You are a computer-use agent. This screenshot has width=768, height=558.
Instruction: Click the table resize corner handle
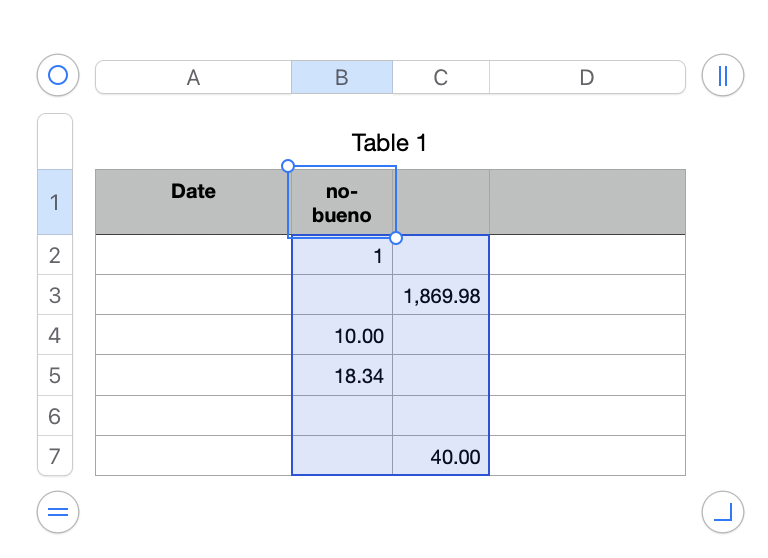coord(723,513)
